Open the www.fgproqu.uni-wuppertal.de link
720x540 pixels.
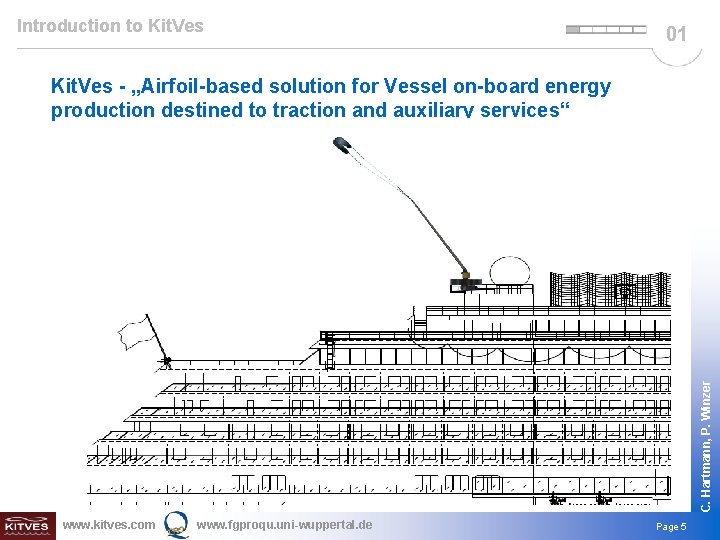(x=284, y=525)
